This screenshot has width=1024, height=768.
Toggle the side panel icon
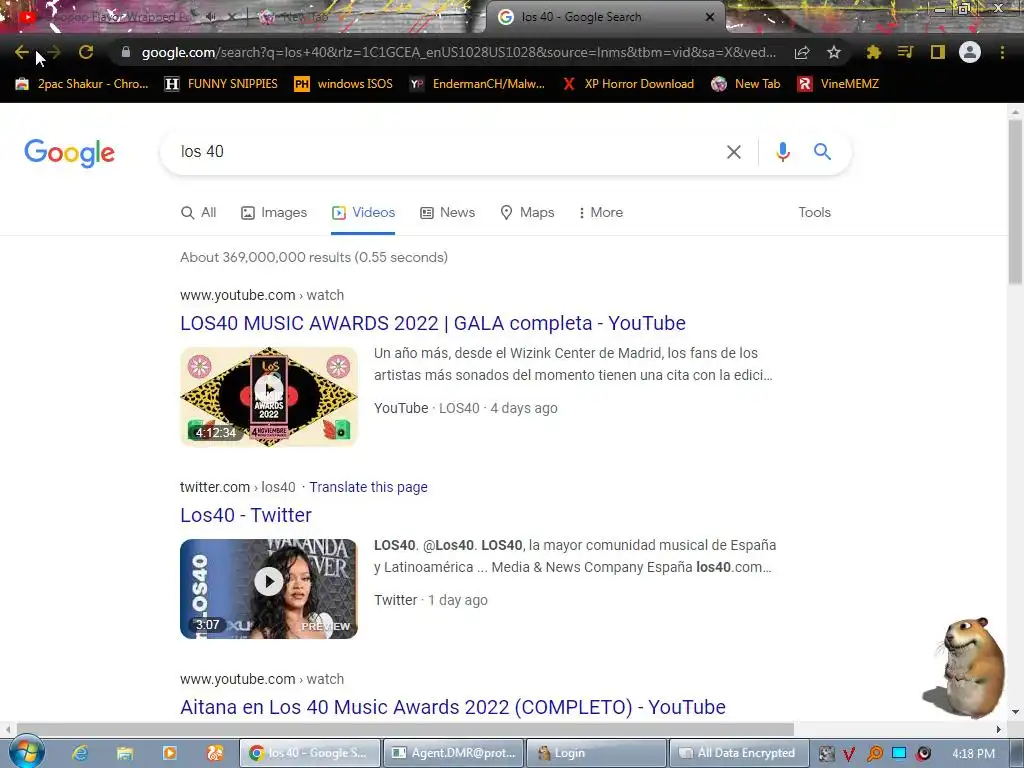[938, 52]
